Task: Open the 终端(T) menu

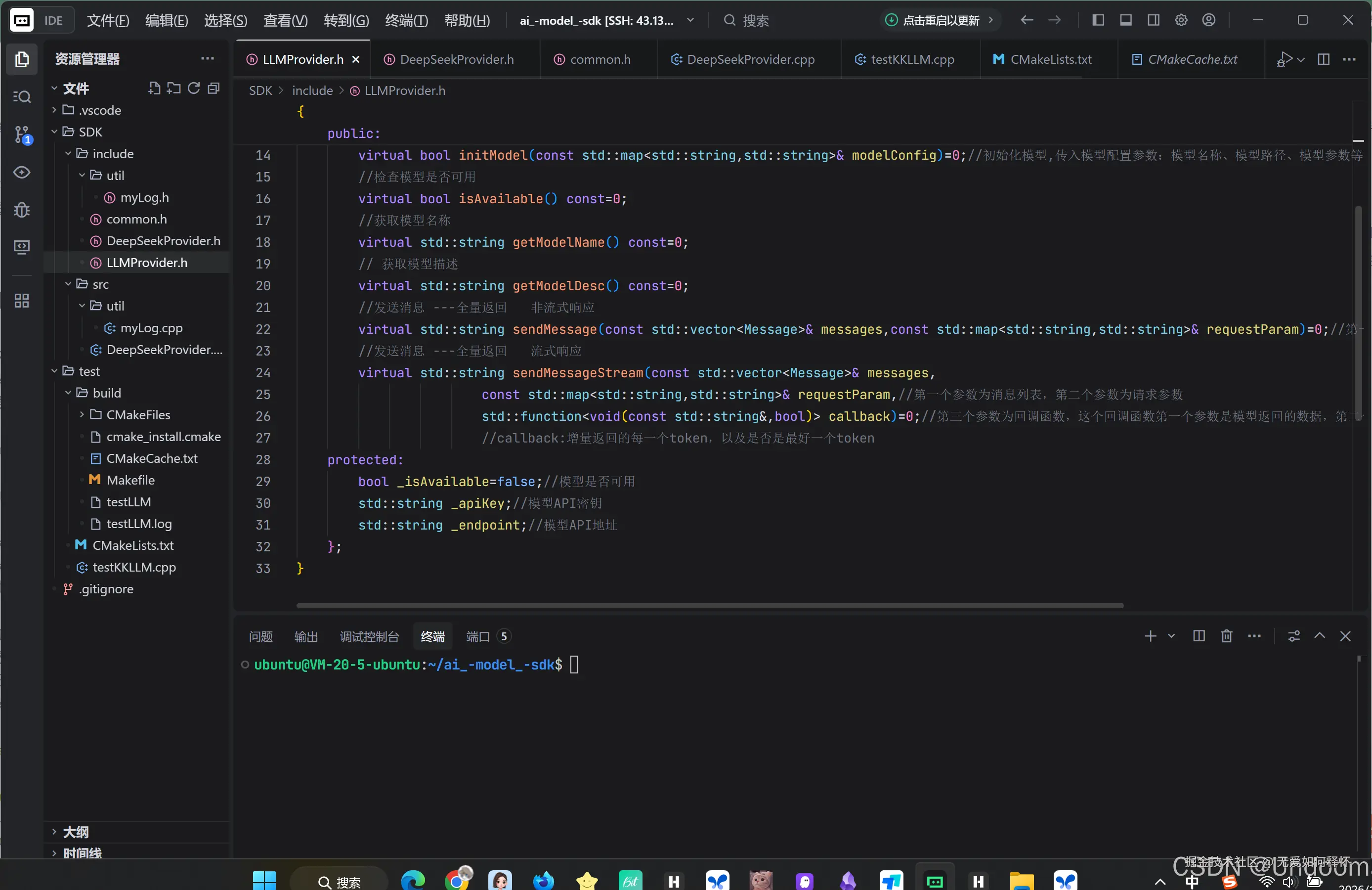Action: click(x=406, y=20)
